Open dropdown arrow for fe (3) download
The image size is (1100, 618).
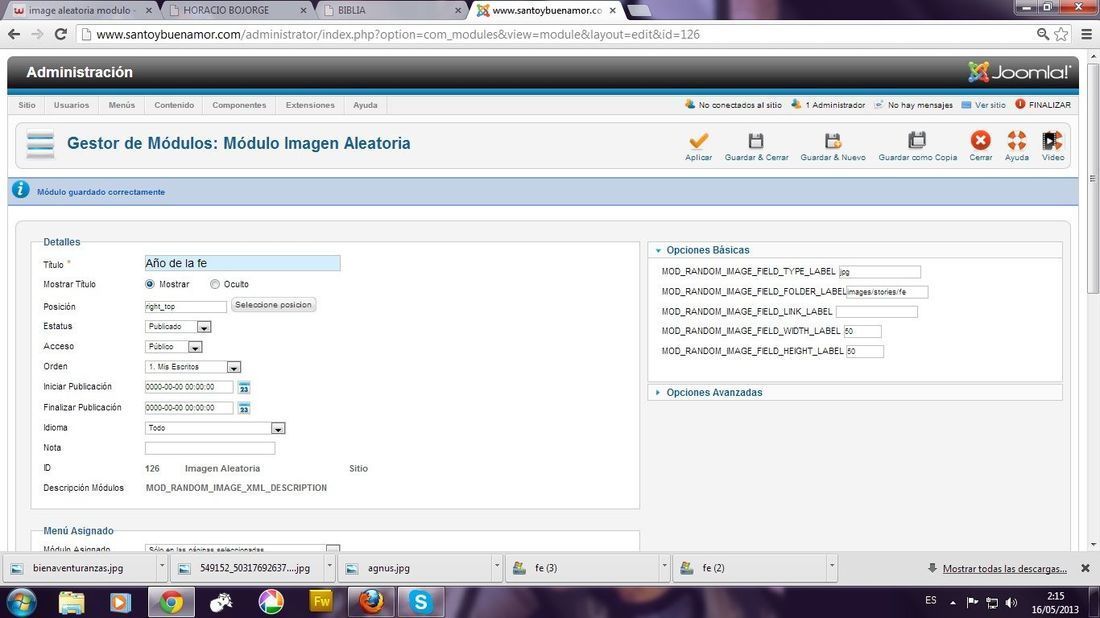664,565
